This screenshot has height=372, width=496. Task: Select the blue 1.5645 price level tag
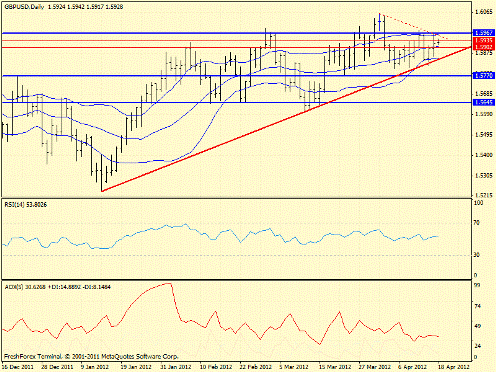pyautogui.click(x=484, y=102)
